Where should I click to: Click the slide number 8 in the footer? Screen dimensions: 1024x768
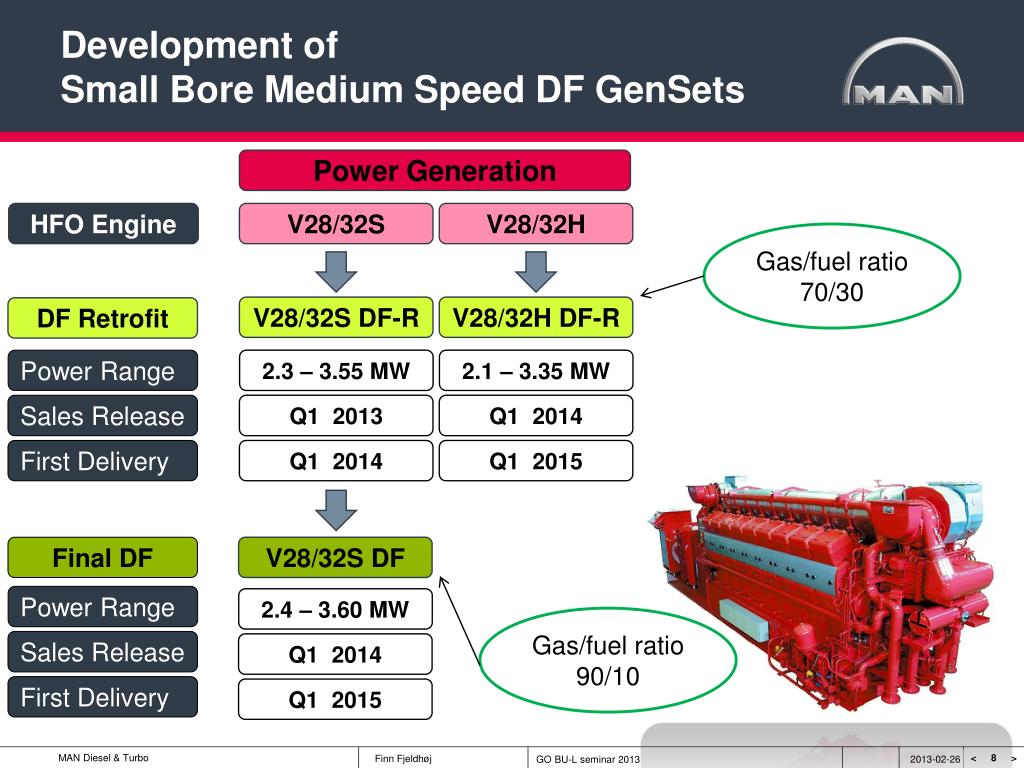click(993, 758)
